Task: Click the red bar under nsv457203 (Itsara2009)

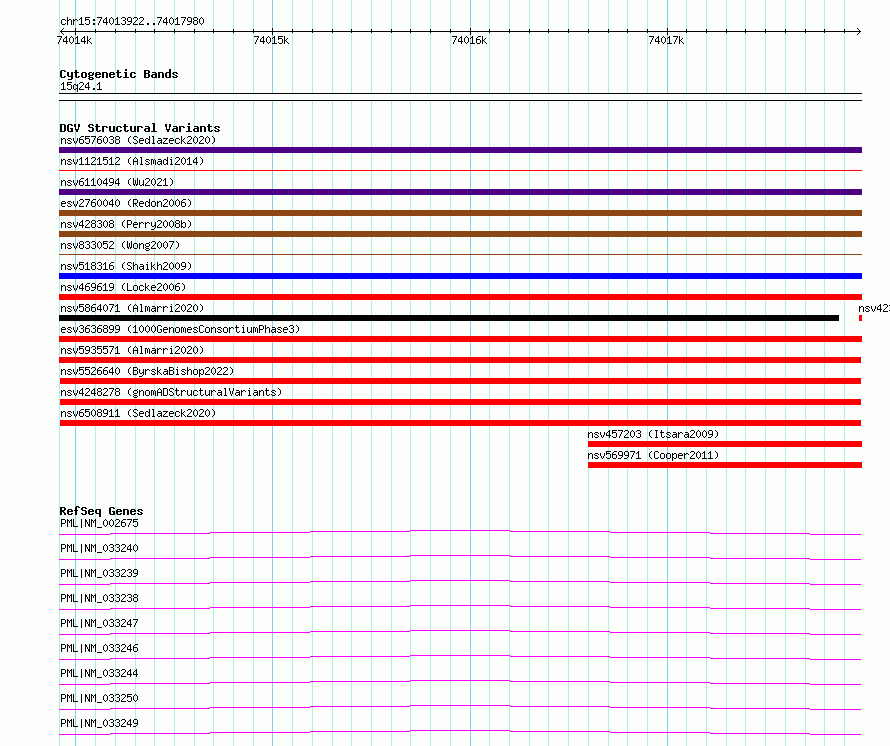Action: tap(725, 444)
